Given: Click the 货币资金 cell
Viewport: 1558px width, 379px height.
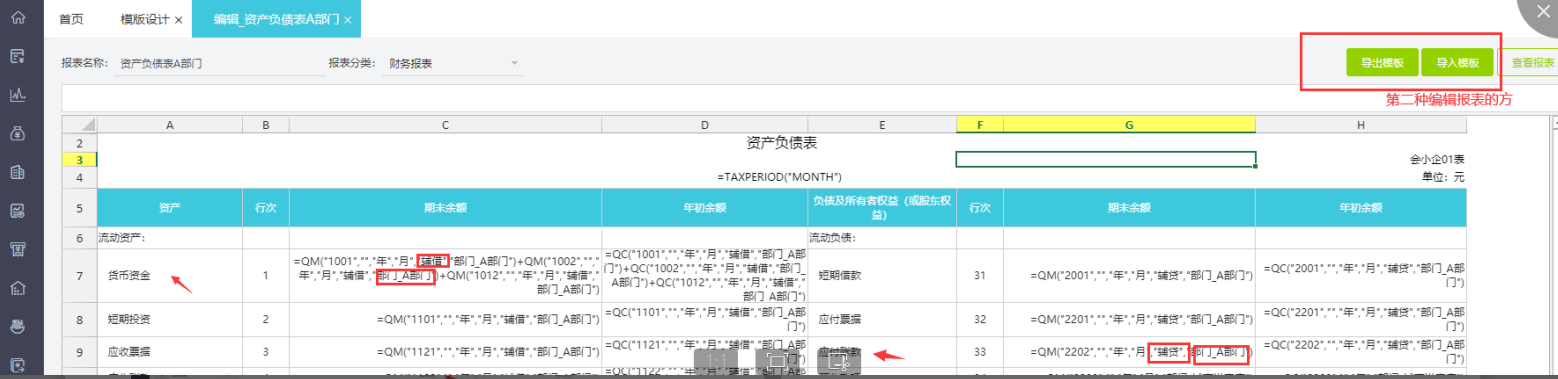Looking at the screenshot, I should (x=169, y=274).
